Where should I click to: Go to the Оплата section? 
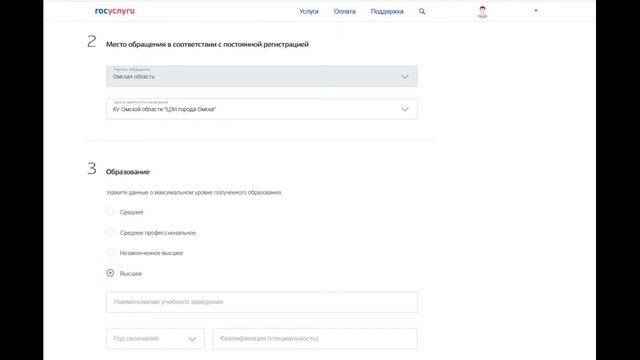[x=344, y=11]
